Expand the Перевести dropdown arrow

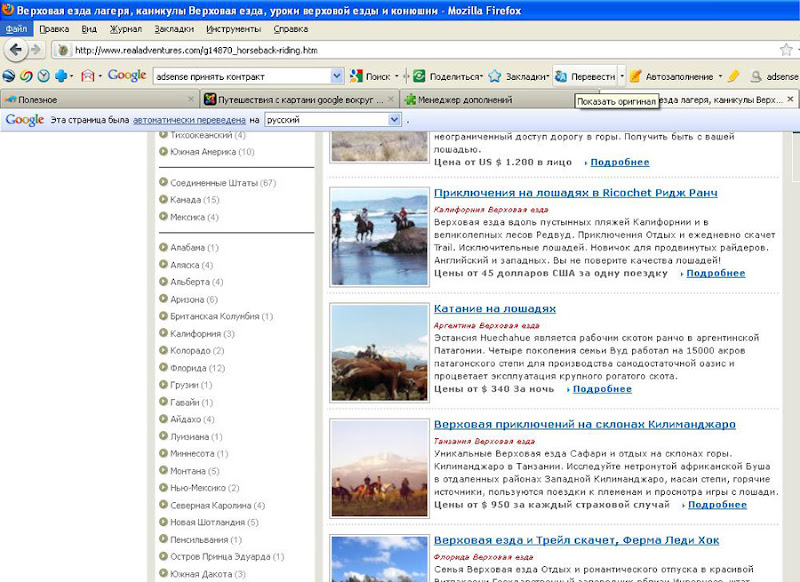pyautogui.click(x=622, y=77)
